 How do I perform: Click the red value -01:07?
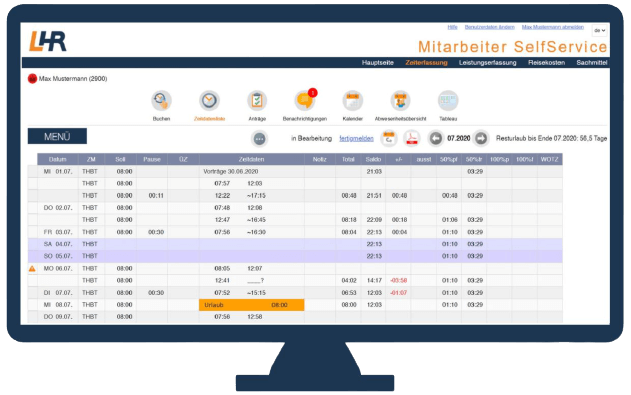click(x=399, y=292)
